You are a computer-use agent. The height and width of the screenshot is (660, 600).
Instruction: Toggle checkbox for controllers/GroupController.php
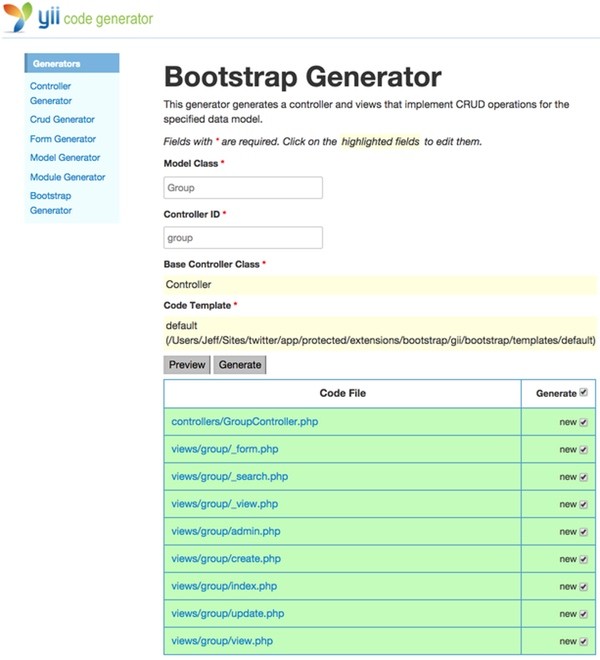click(x=584, y=422)
